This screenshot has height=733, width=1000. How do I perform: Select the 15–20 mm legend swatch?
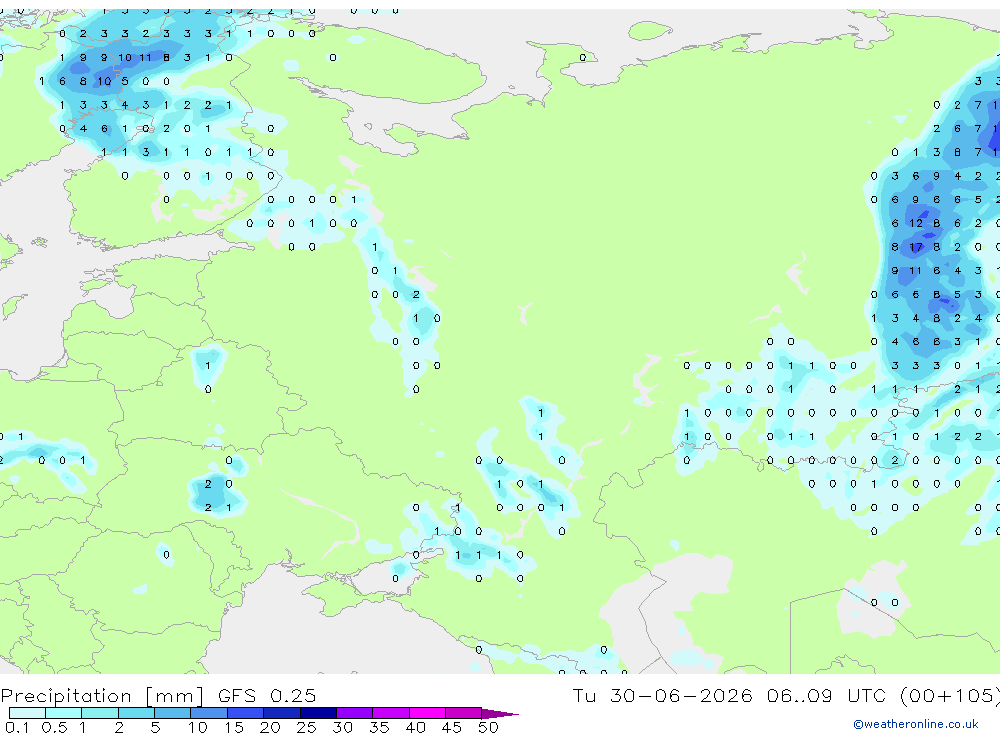point(246,713)
